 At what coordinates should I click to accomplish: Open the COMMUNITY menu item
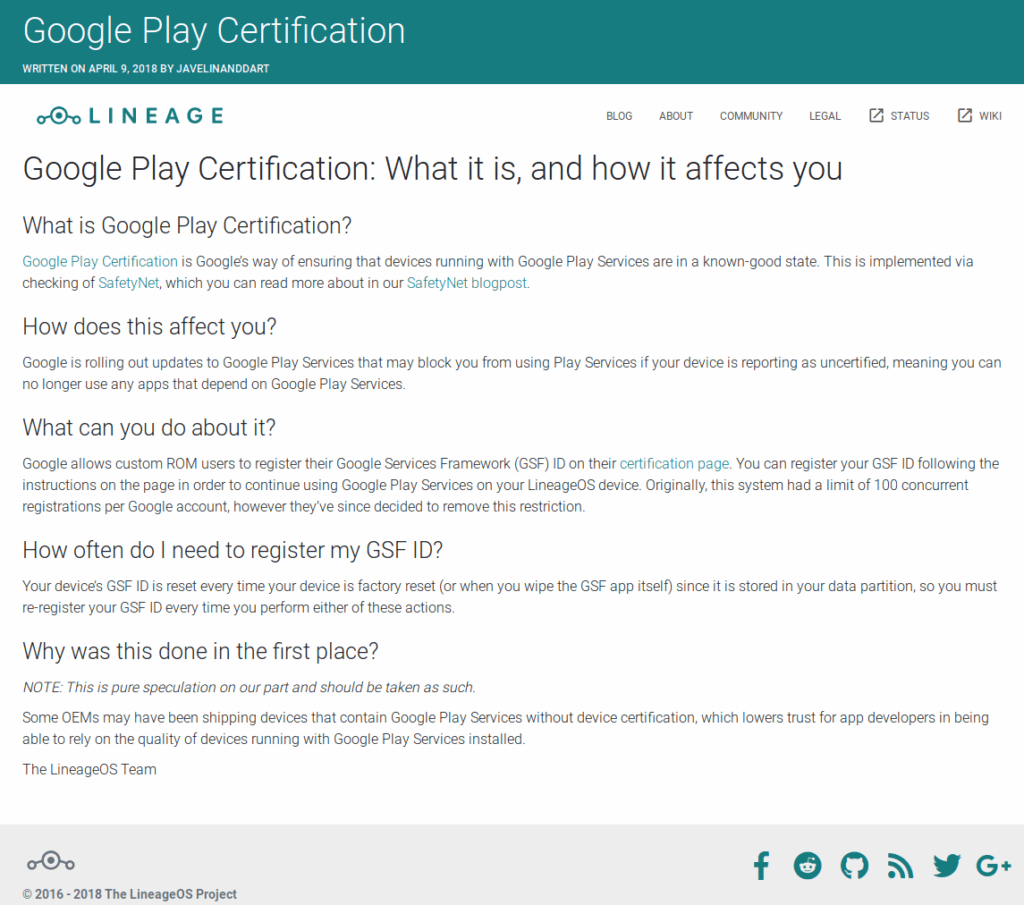click(751, 116)
